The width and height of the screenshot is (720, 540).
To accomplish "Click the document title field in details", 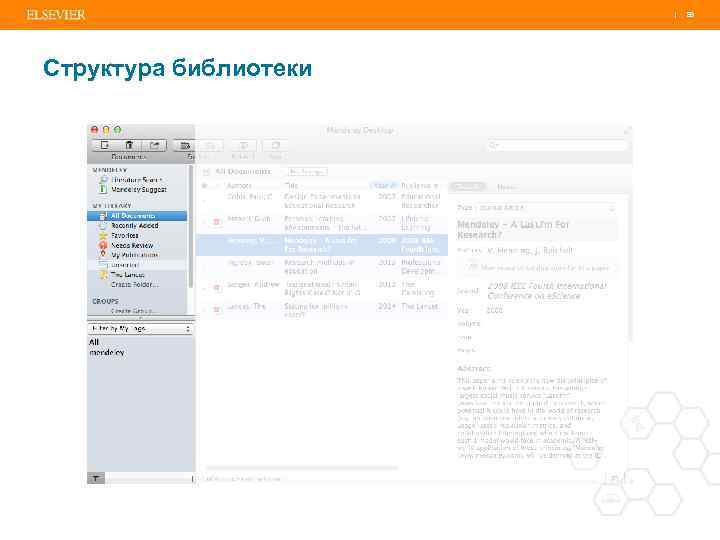I will [536, 230].
